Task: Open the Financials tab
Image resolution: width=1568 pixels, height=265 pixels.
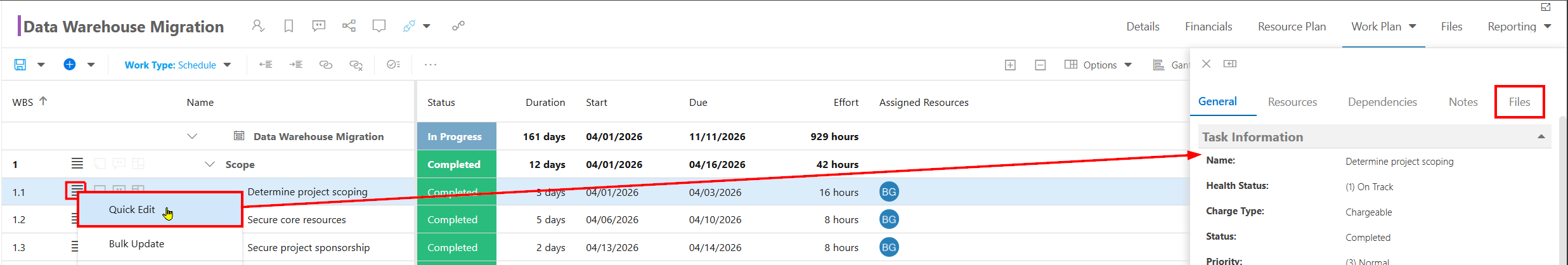Action: [1208, 27]
